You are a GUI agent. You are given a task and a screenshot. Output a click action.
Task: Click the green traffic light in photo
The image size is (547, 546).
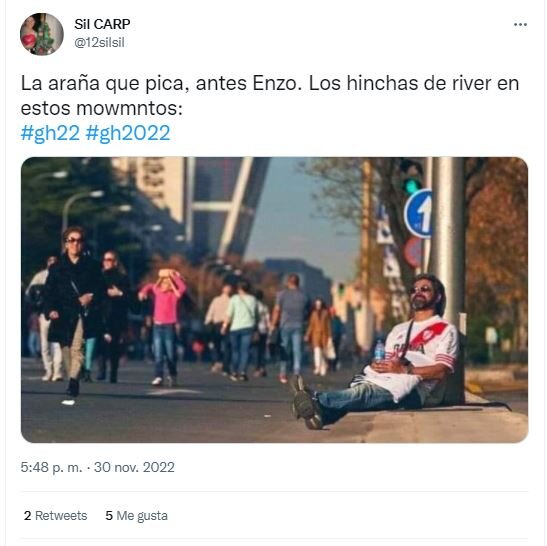(x=412, y=179)
